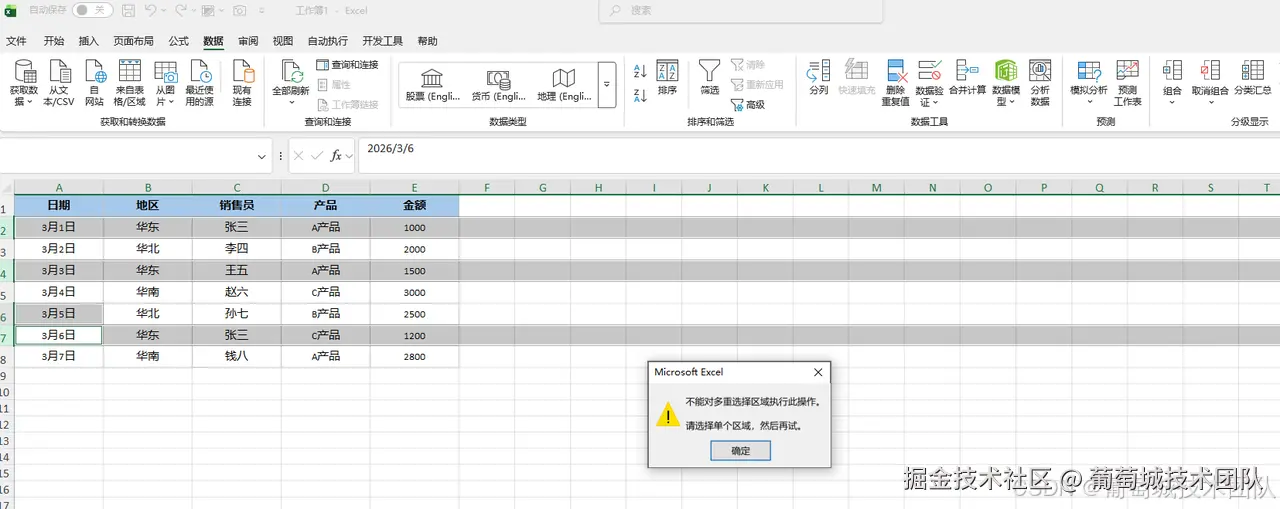Click 删除重复值 remove duplicates icon
This screenshot has width=1280, height=509.
(895, 83)
